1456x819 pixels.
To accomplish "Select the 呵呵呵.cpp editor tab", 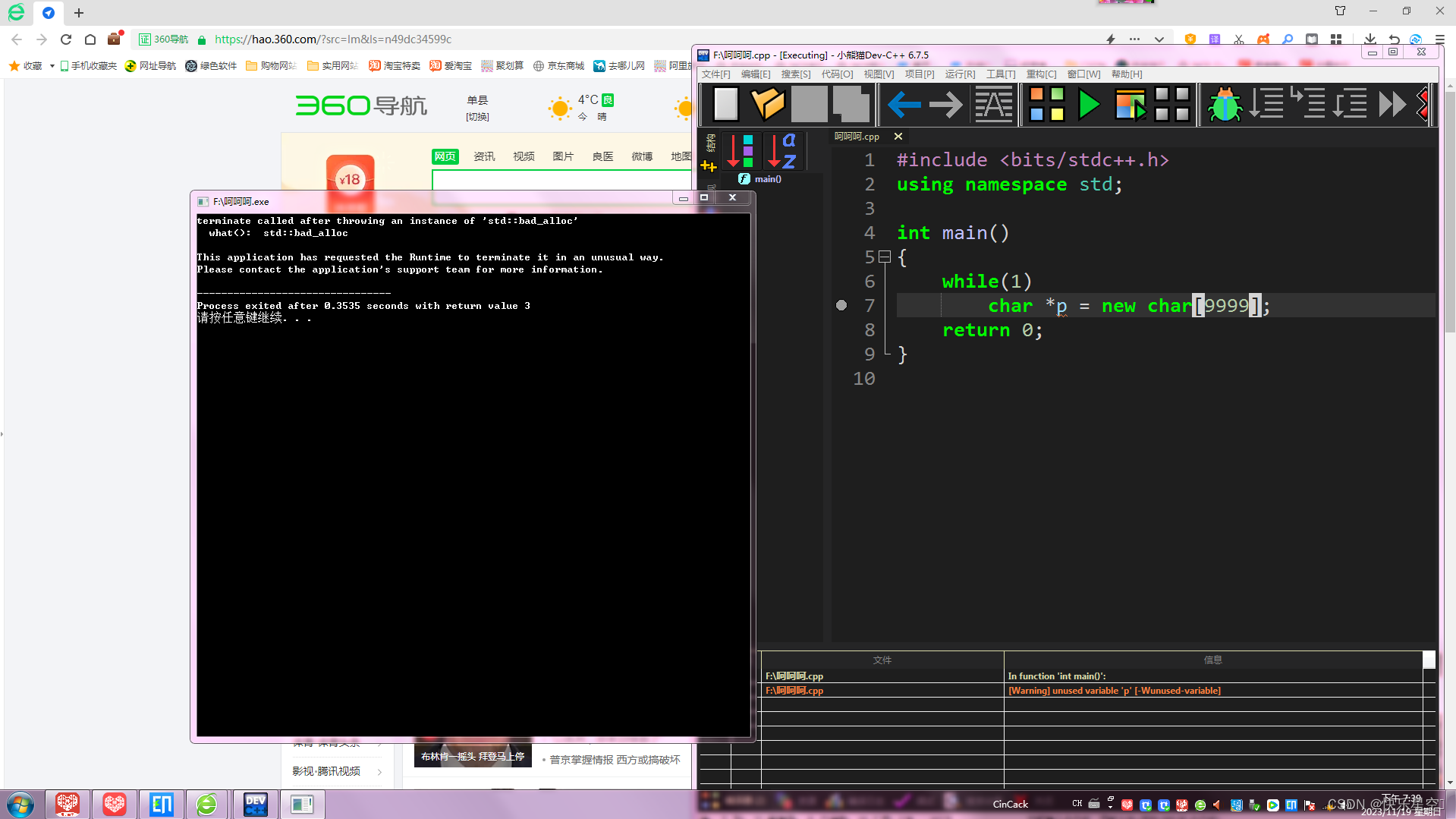I will pos(857,137).
